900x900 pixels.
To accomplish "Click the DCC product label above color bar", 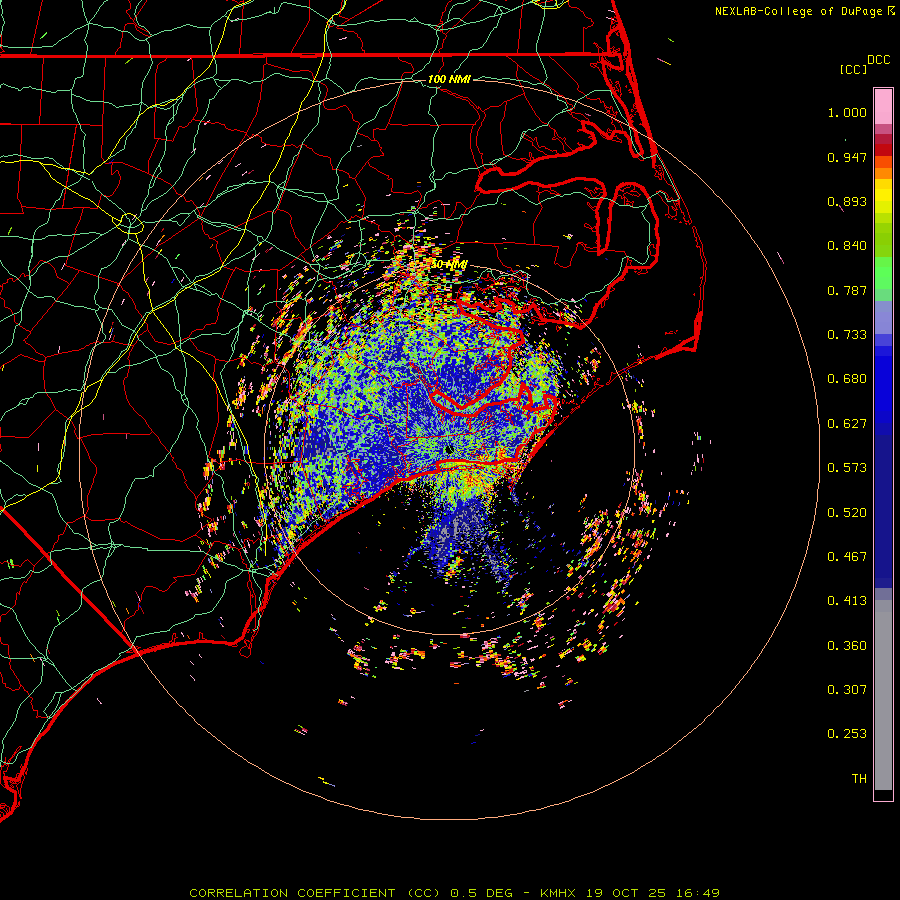I will pos(878,60).
